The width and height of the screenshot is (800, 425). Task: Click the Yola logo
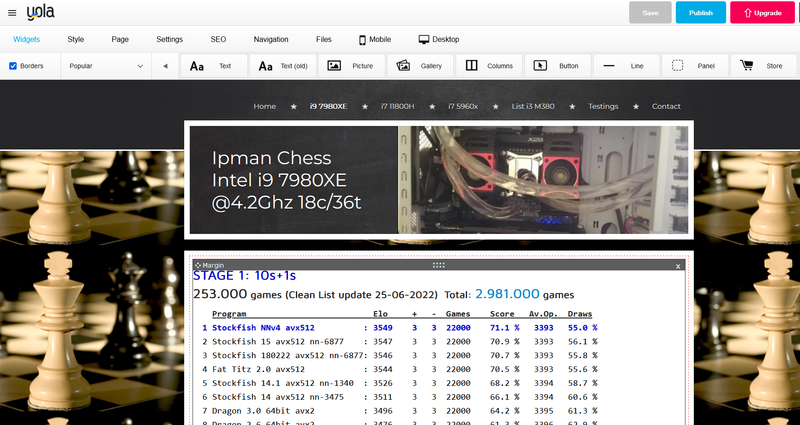coord(41,13)
